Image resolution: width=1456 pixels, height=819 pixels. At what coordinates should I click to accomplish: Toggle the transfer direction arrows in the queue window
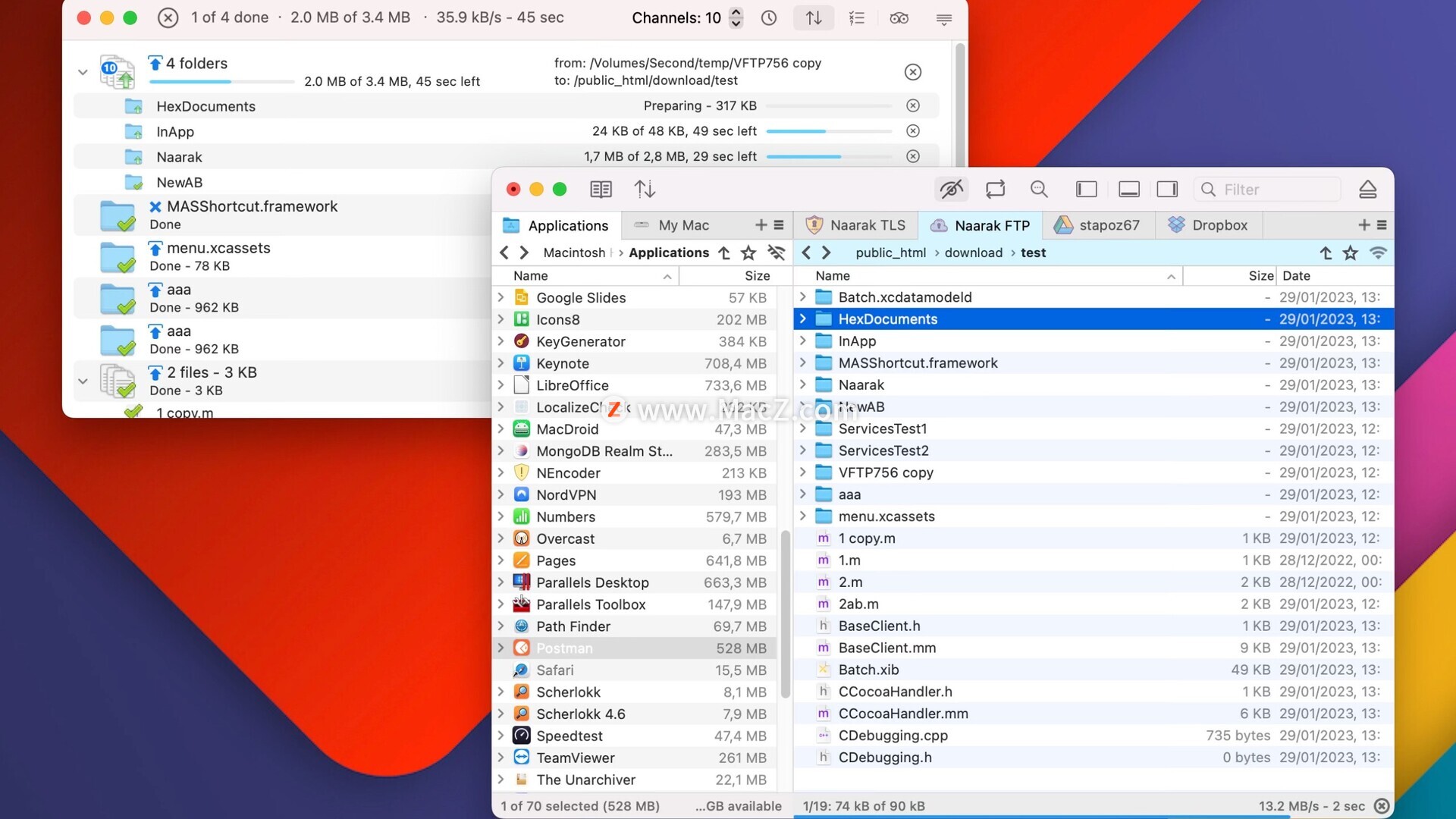(x=814, y=17)
